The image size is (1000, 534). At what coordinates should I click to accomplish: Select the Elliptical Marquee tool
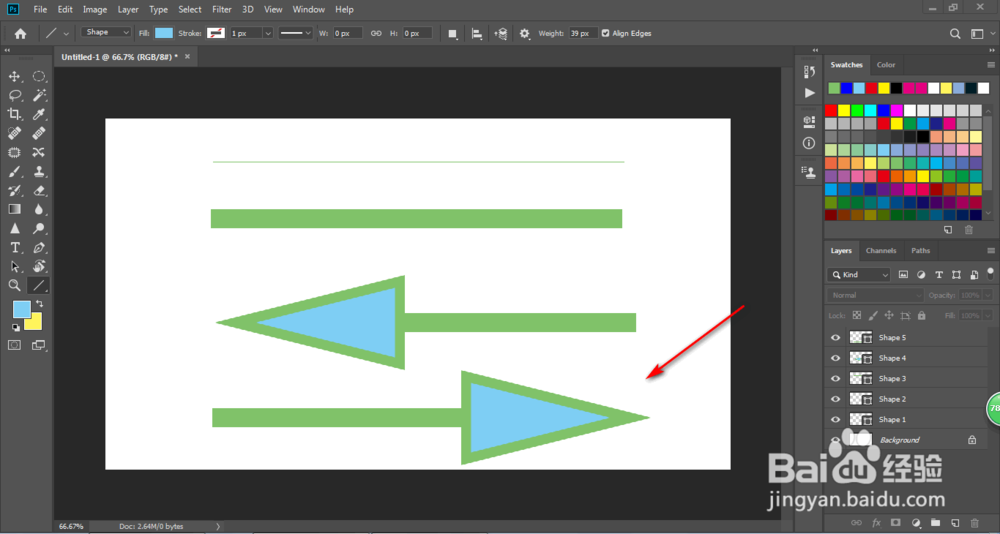pyautogui.click(x=39, y=77)
